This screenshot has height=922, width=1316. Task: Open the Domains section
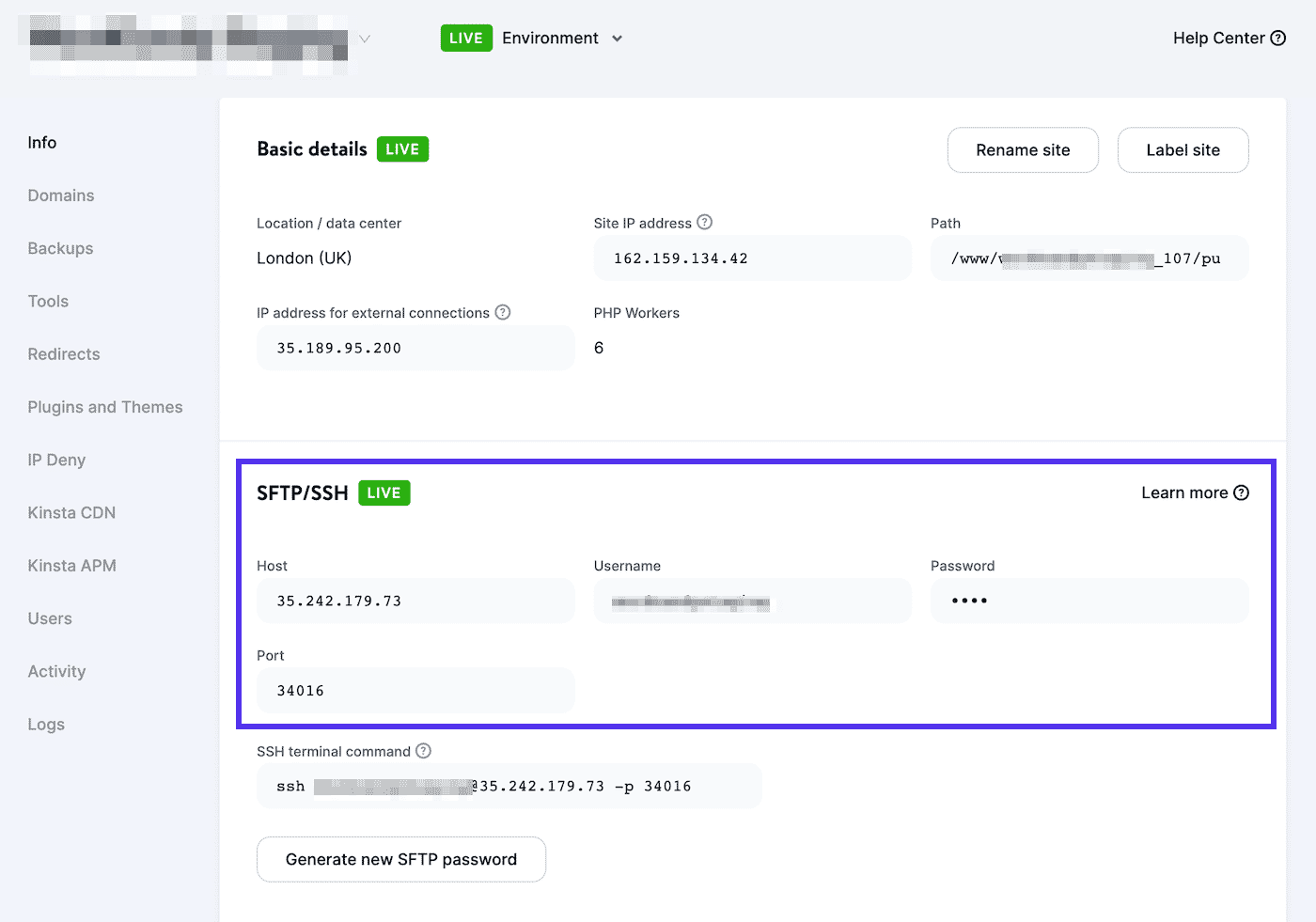pos(61,195)
